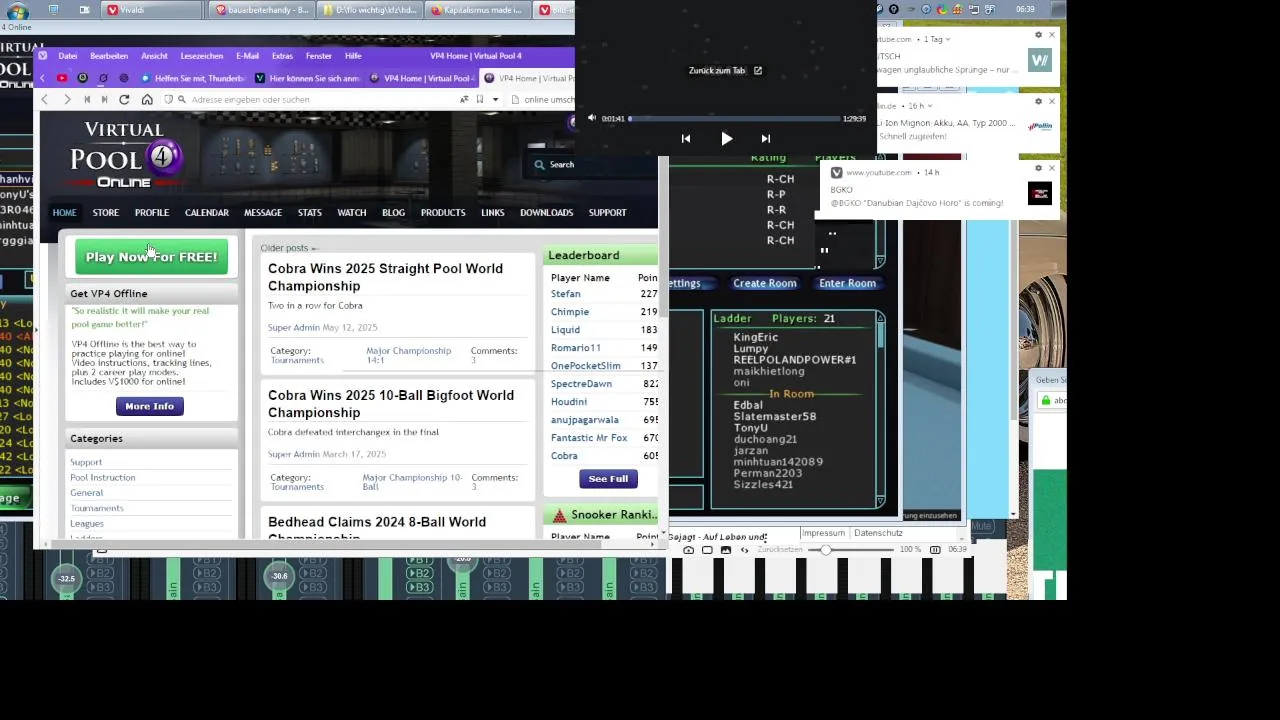1280x720 pixels.
Task: Open the Windows Start orb
Action: [x=17, y=11]
